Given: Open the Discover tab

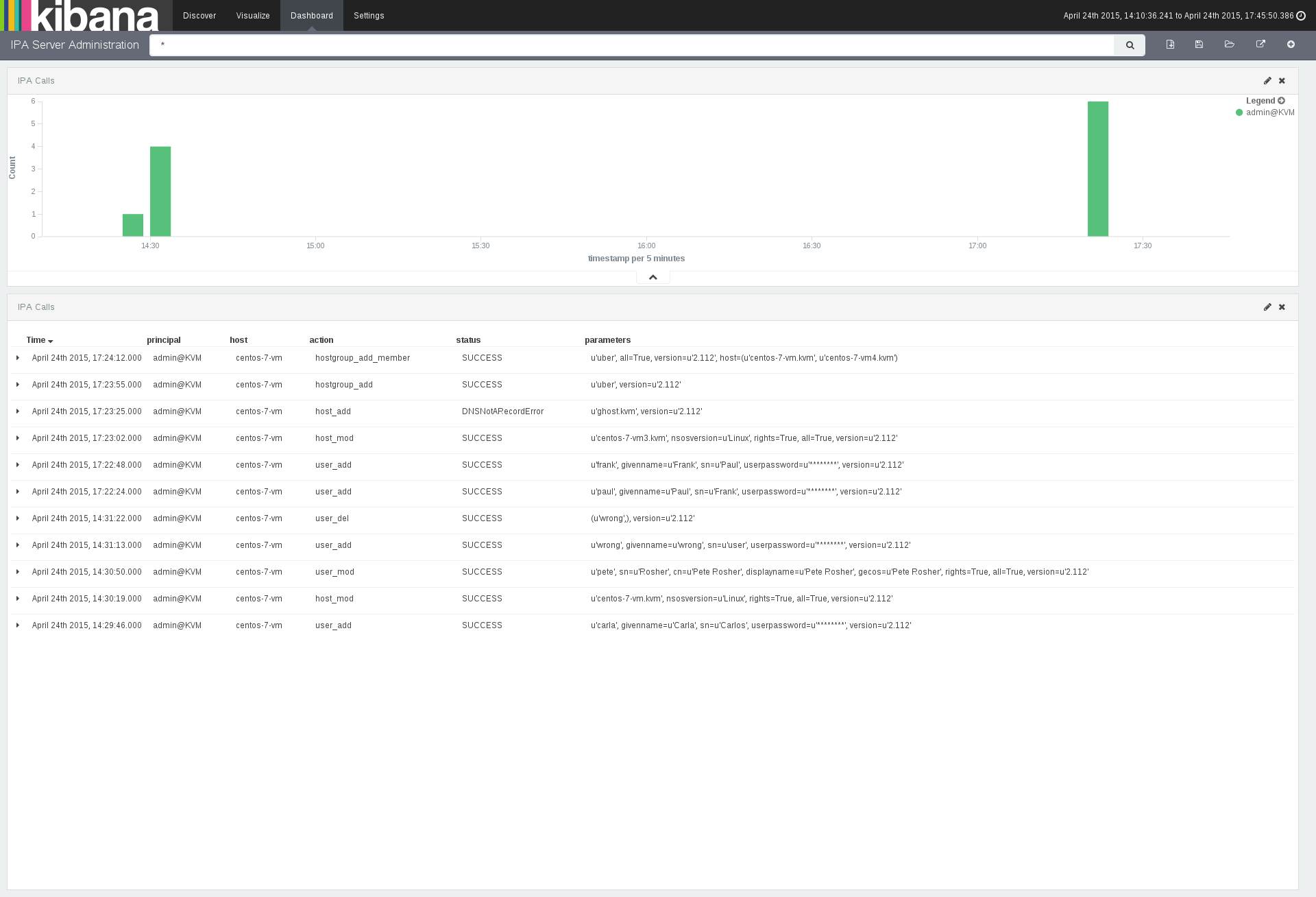Looking at the screenshot, I should [199, 16].
